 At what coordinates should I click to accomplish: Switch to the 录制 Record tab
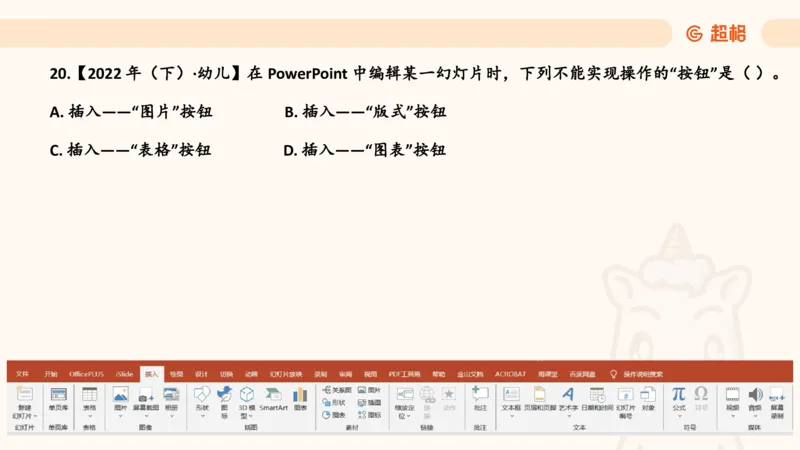tap(320, 374)
